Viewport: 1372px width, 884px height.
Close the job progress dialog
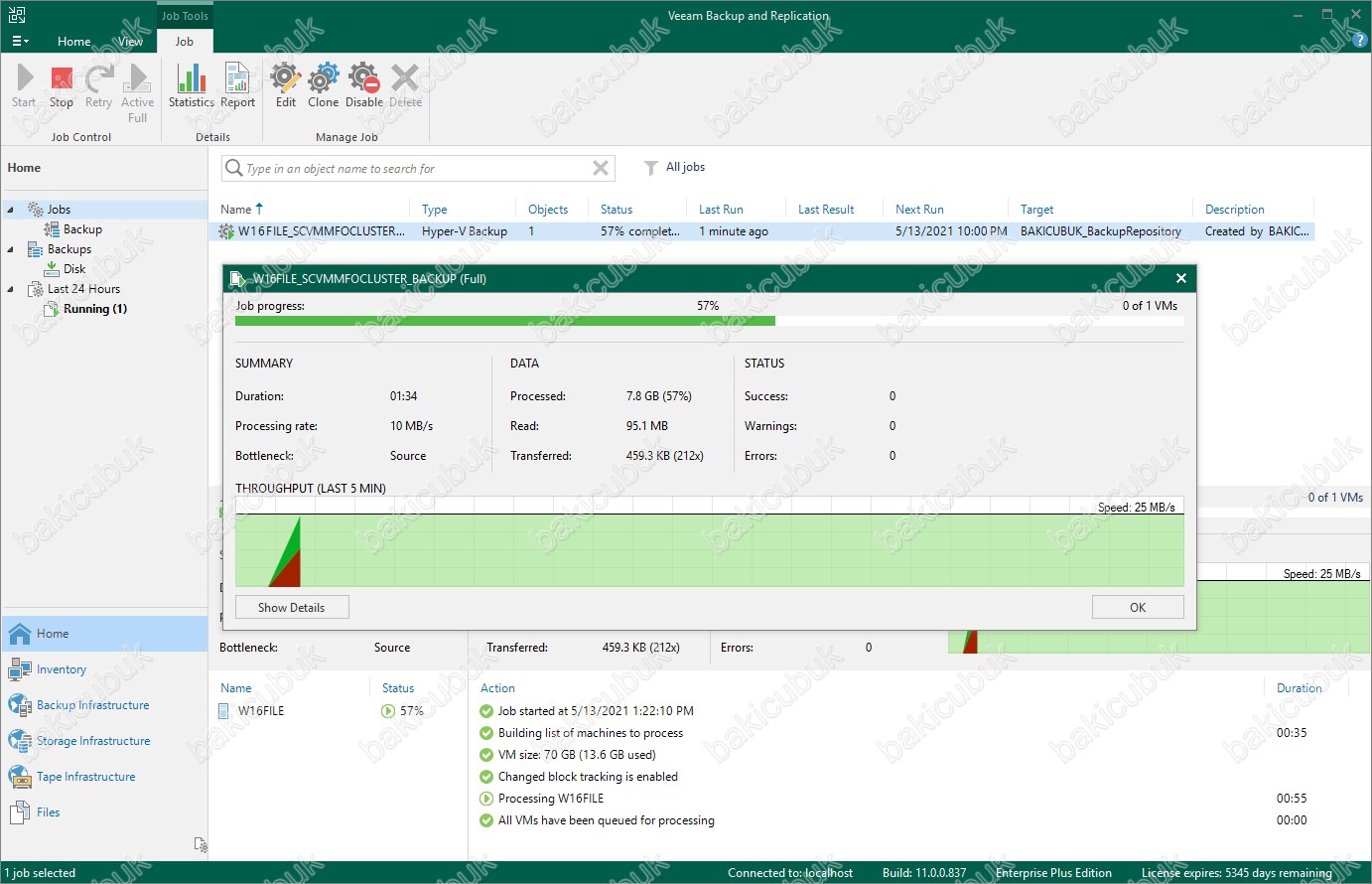[1181, 278]
